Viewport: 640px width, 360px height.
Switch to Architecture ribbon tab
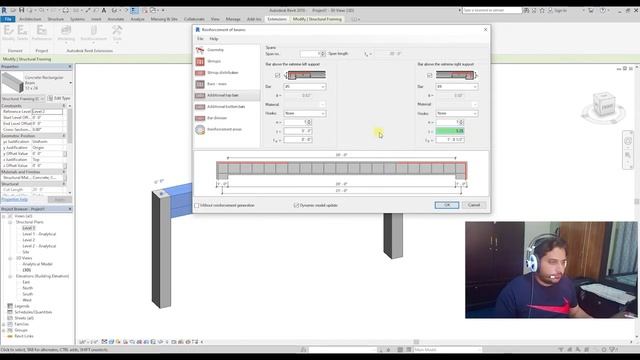(30, 19)
